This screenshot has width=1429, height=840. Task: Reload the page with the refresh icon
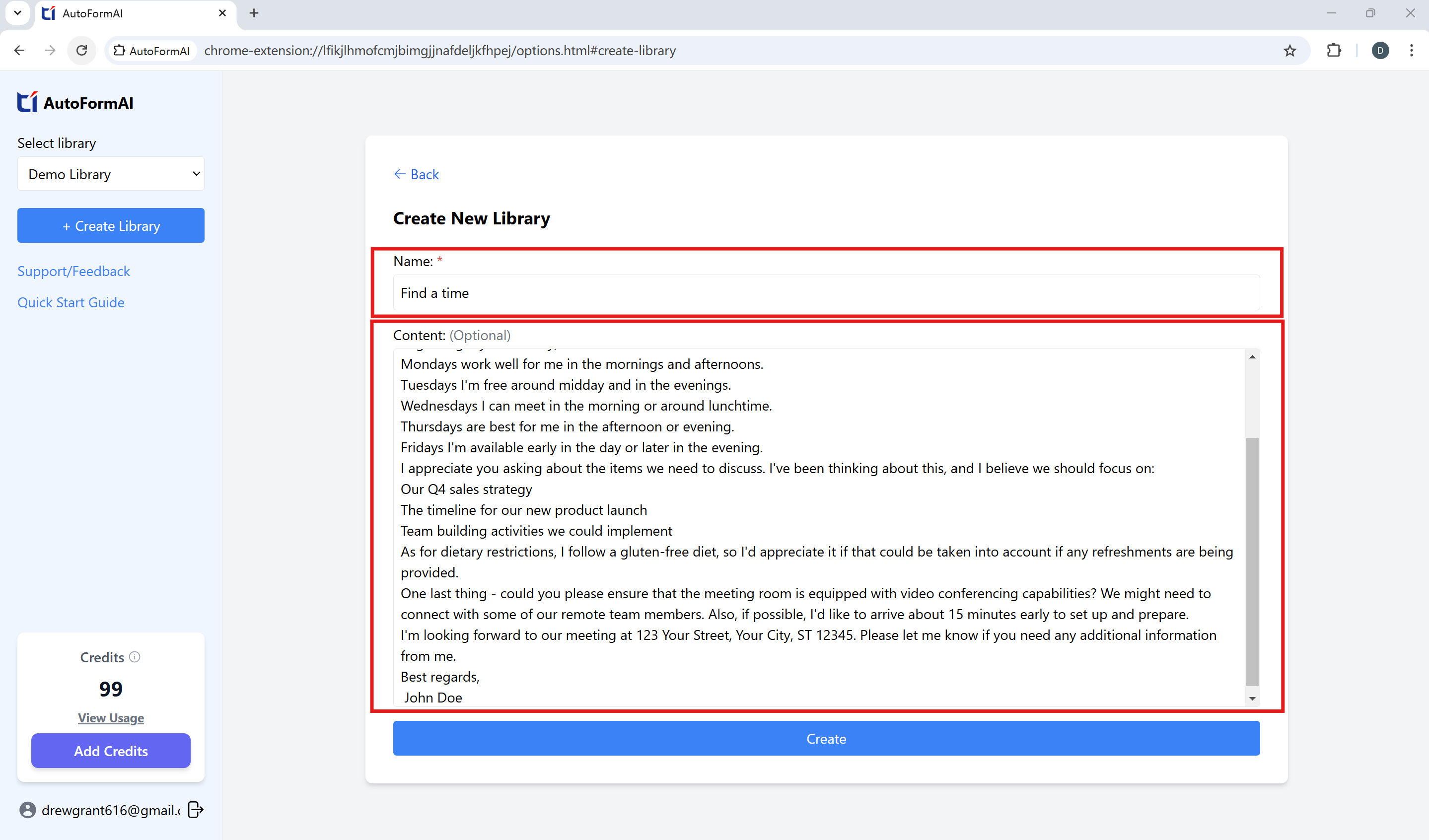(x=81, y=51)
